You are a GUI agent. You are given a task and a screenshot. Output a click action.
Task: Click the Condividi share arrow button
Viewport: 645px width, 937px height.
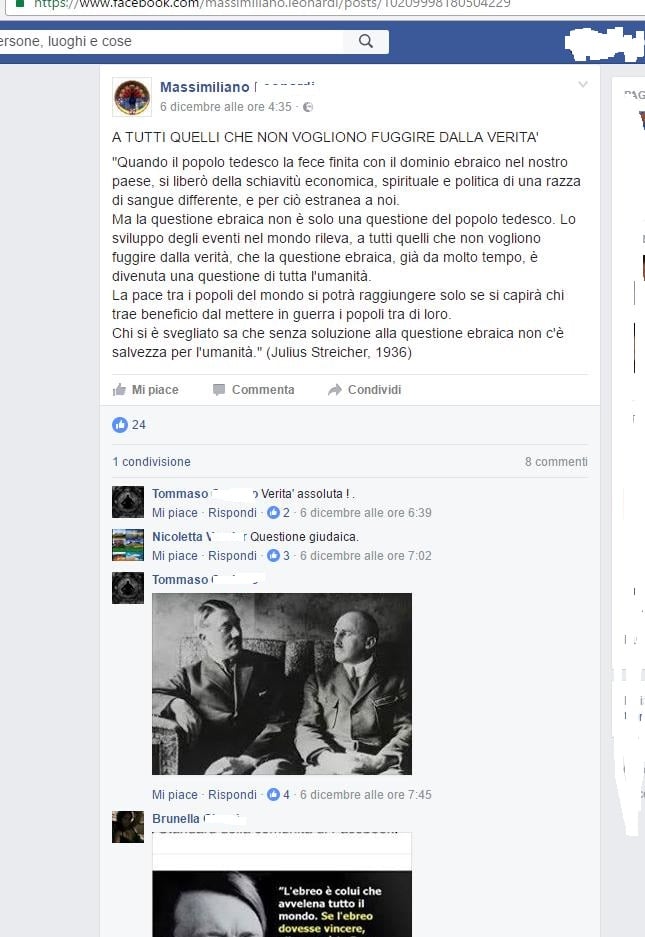point(364,390)
